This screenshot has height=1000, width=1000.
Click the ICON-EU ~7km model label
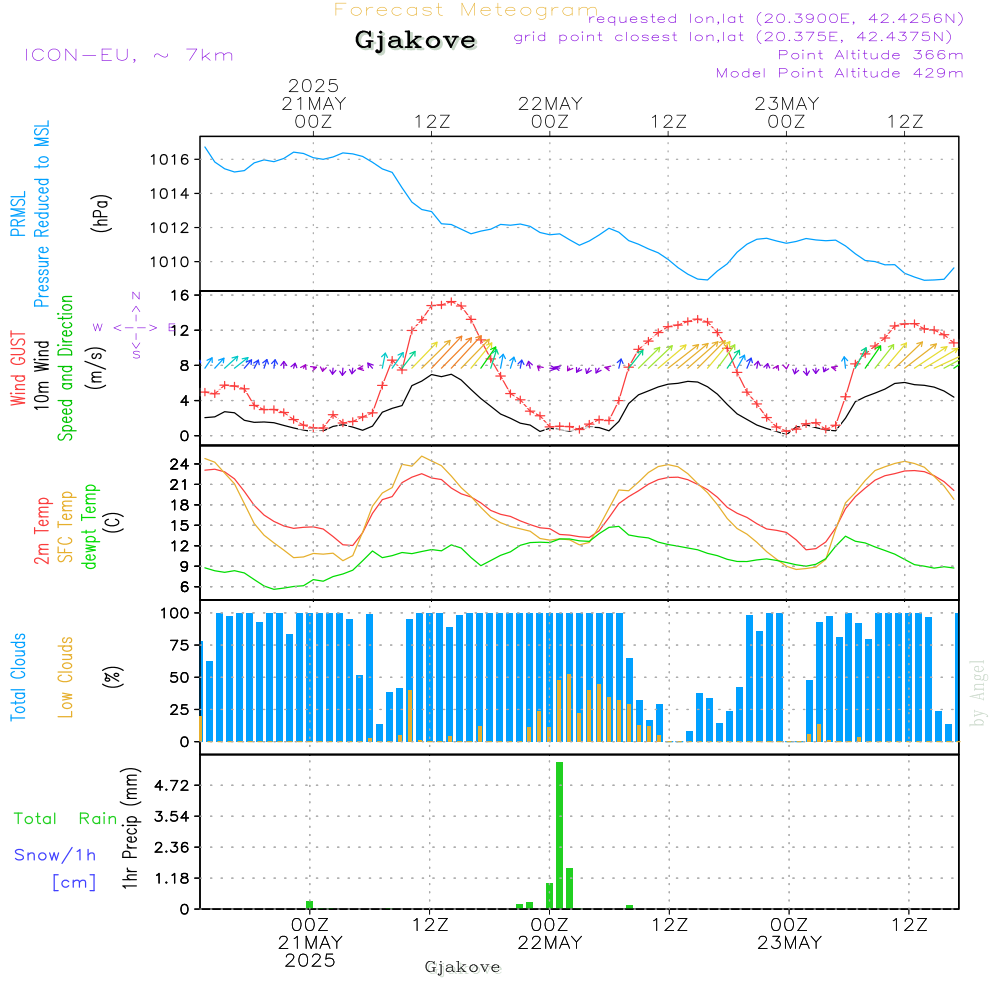click(x=128, y=55)
